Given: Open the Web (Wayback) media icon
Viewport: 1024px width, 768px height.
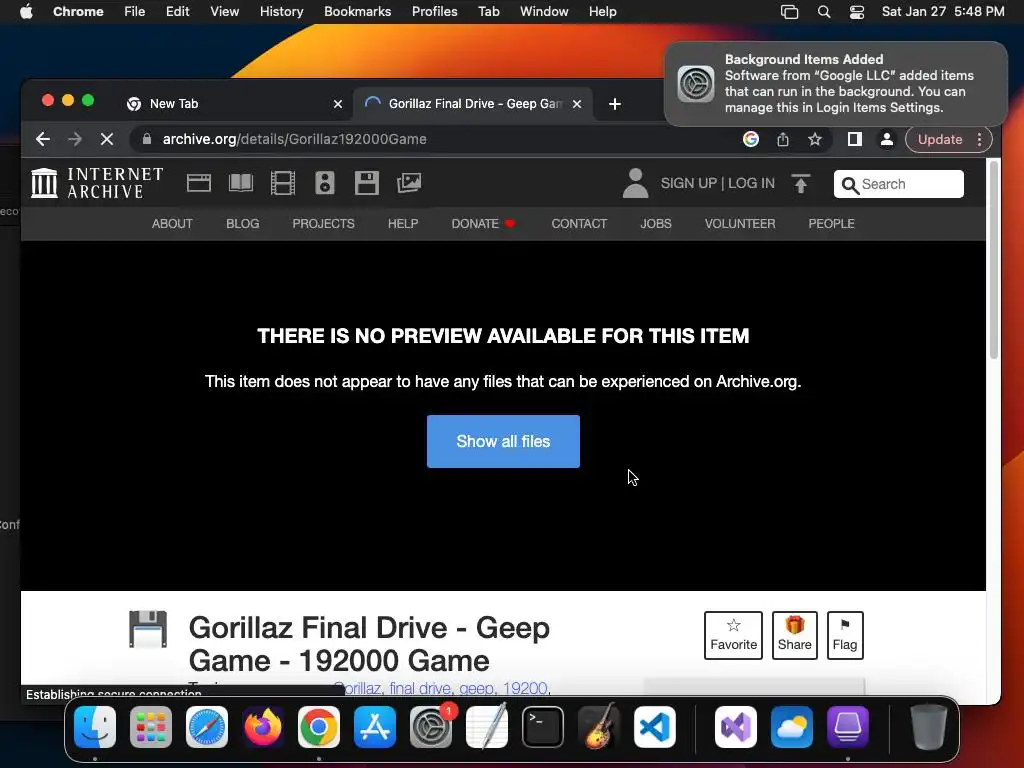Looking at the screenshot, I should (x=199, y=183).
